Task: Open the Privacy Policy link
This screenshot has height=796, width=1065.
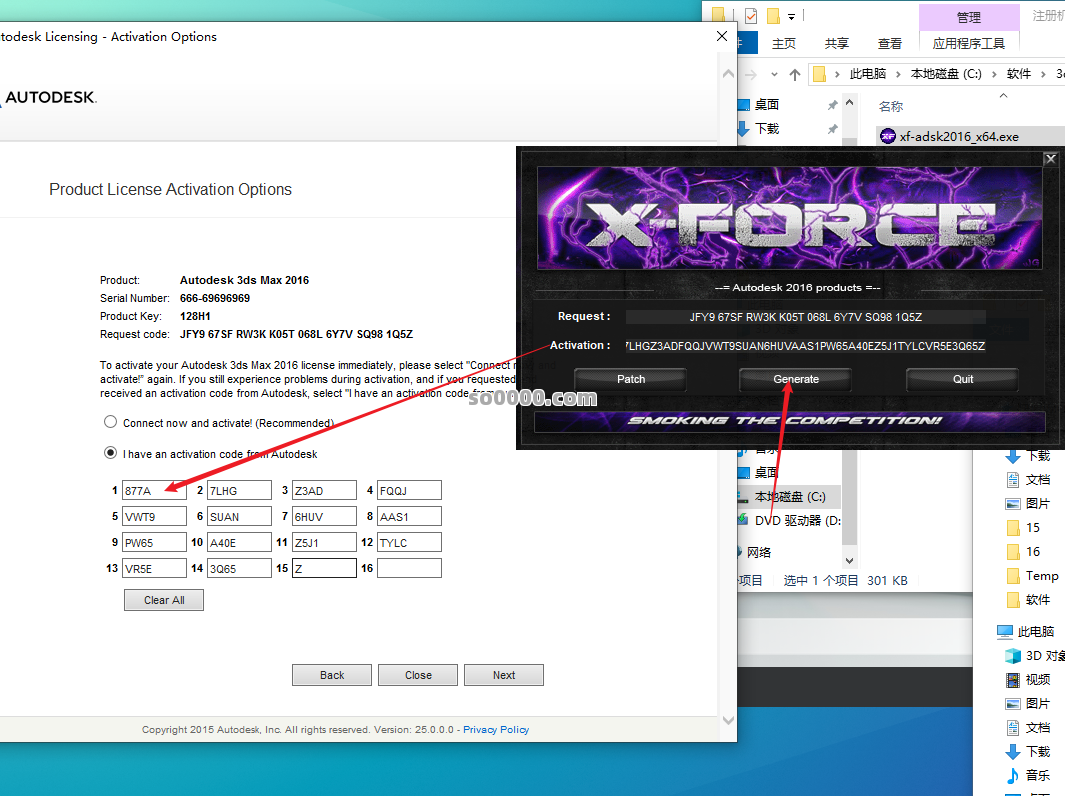Action: pyautogui.click(x=496, y=730)
